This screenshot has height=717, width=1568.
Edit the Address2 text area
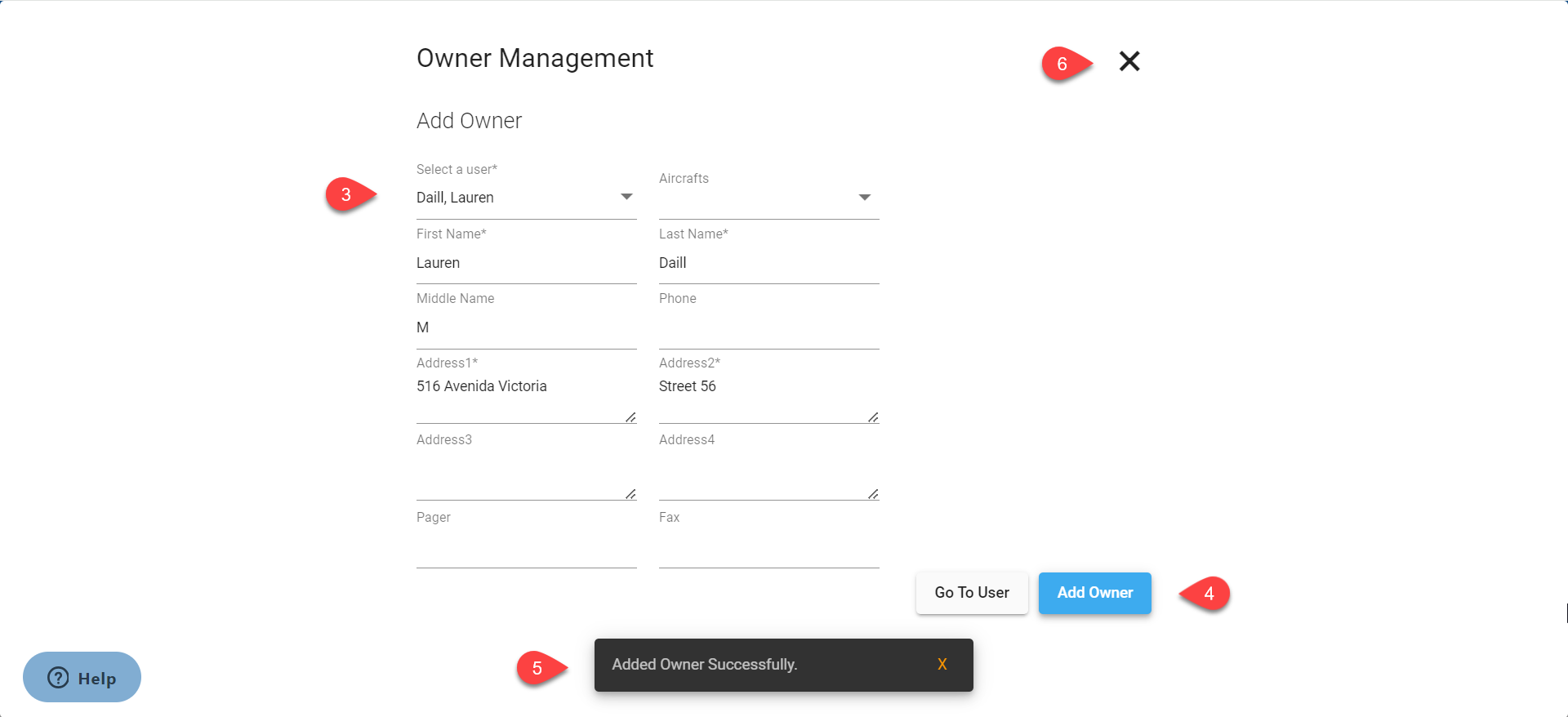(764, 397)
